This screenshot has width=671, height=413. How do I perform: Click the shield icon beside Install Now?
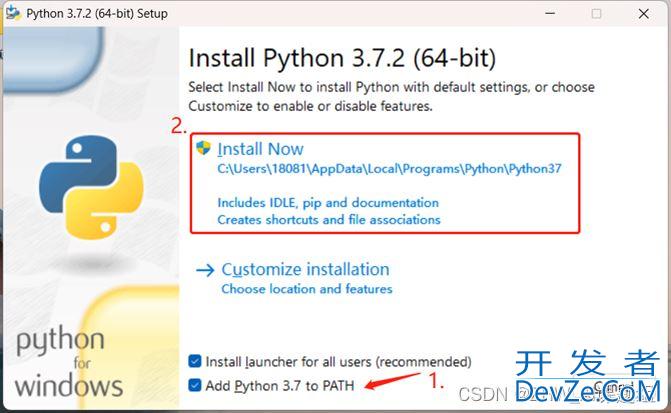coord(203,148)
